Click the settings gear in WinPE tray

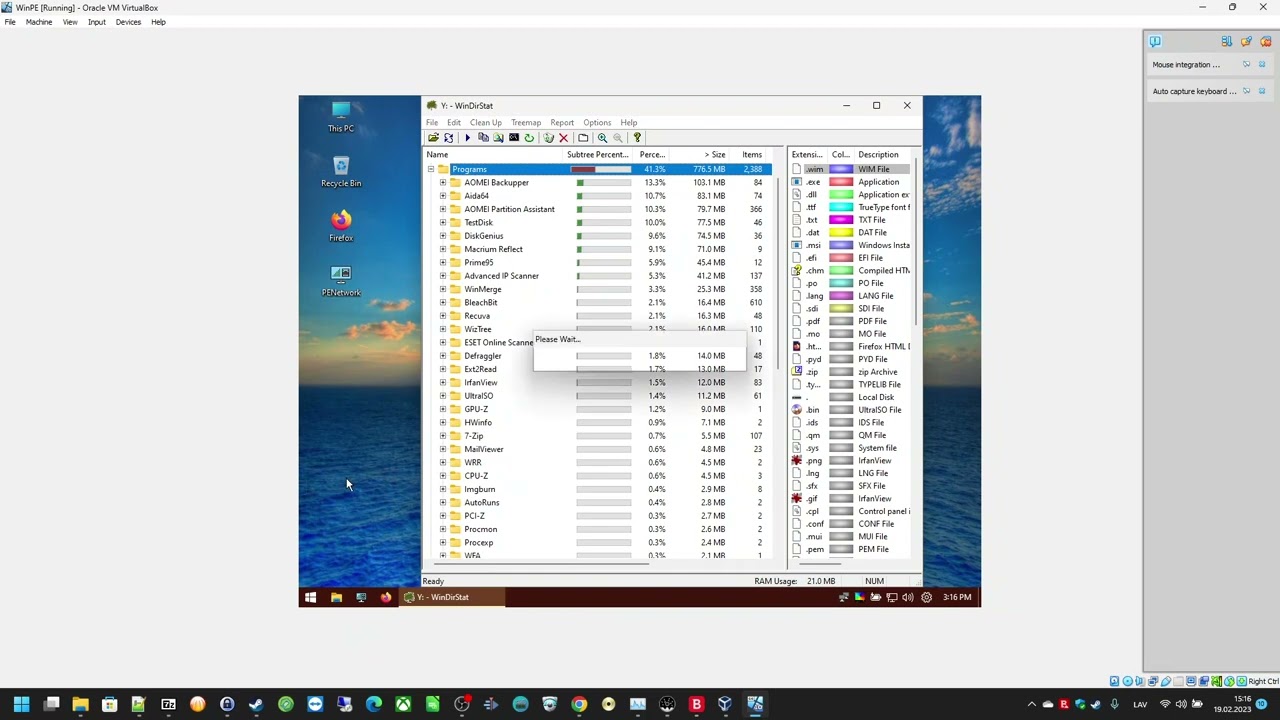point(926,597)
